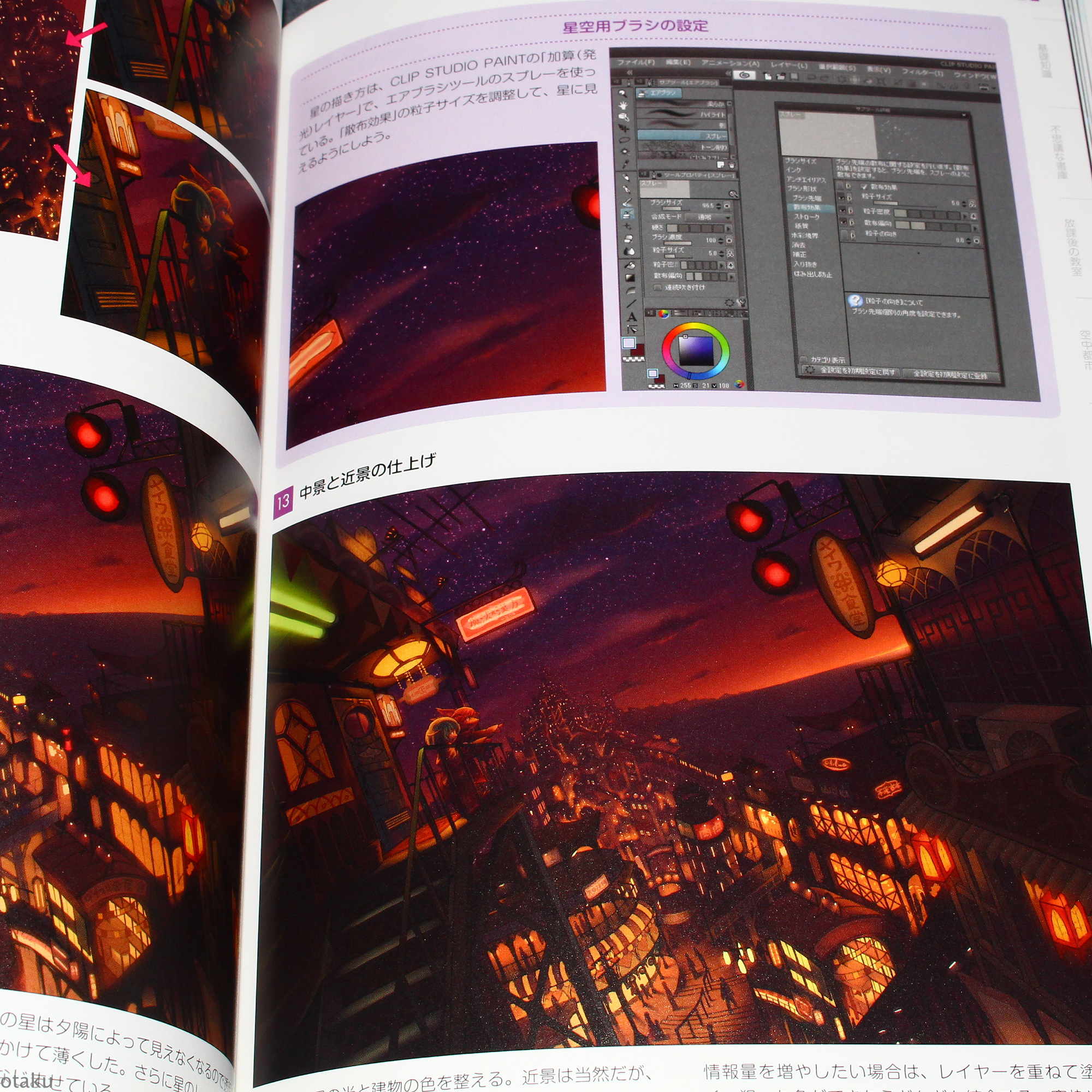Screen dimensions: 1092x1092
Task: Delete sub tool trash icon
Action: click(732, 165)
